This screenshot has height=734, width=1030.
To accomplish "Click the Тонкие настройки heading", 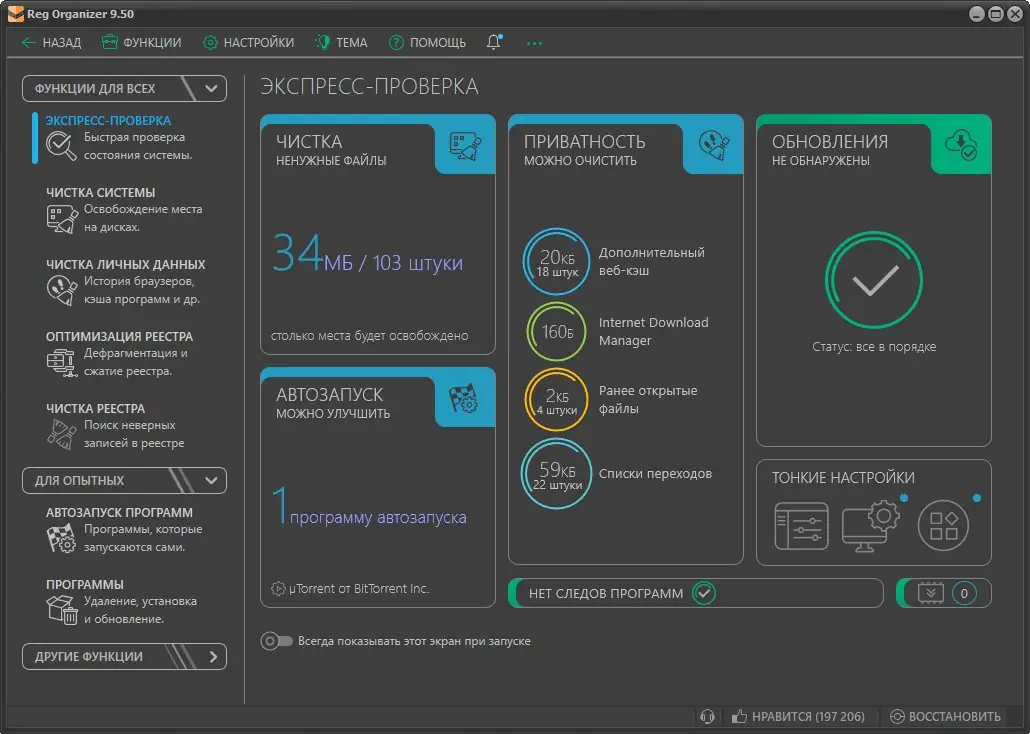I will click(x=843, y=478).
